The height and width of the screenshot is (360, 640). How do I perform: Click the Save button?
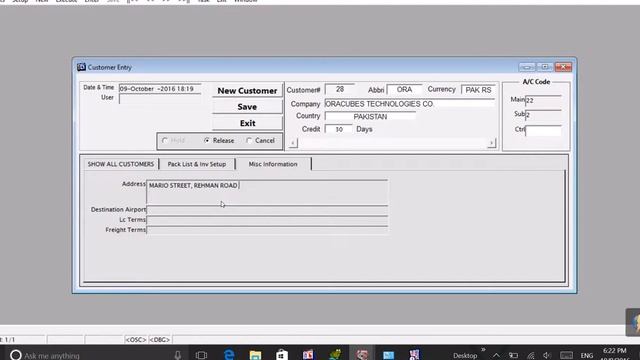[x=247, y=107]
